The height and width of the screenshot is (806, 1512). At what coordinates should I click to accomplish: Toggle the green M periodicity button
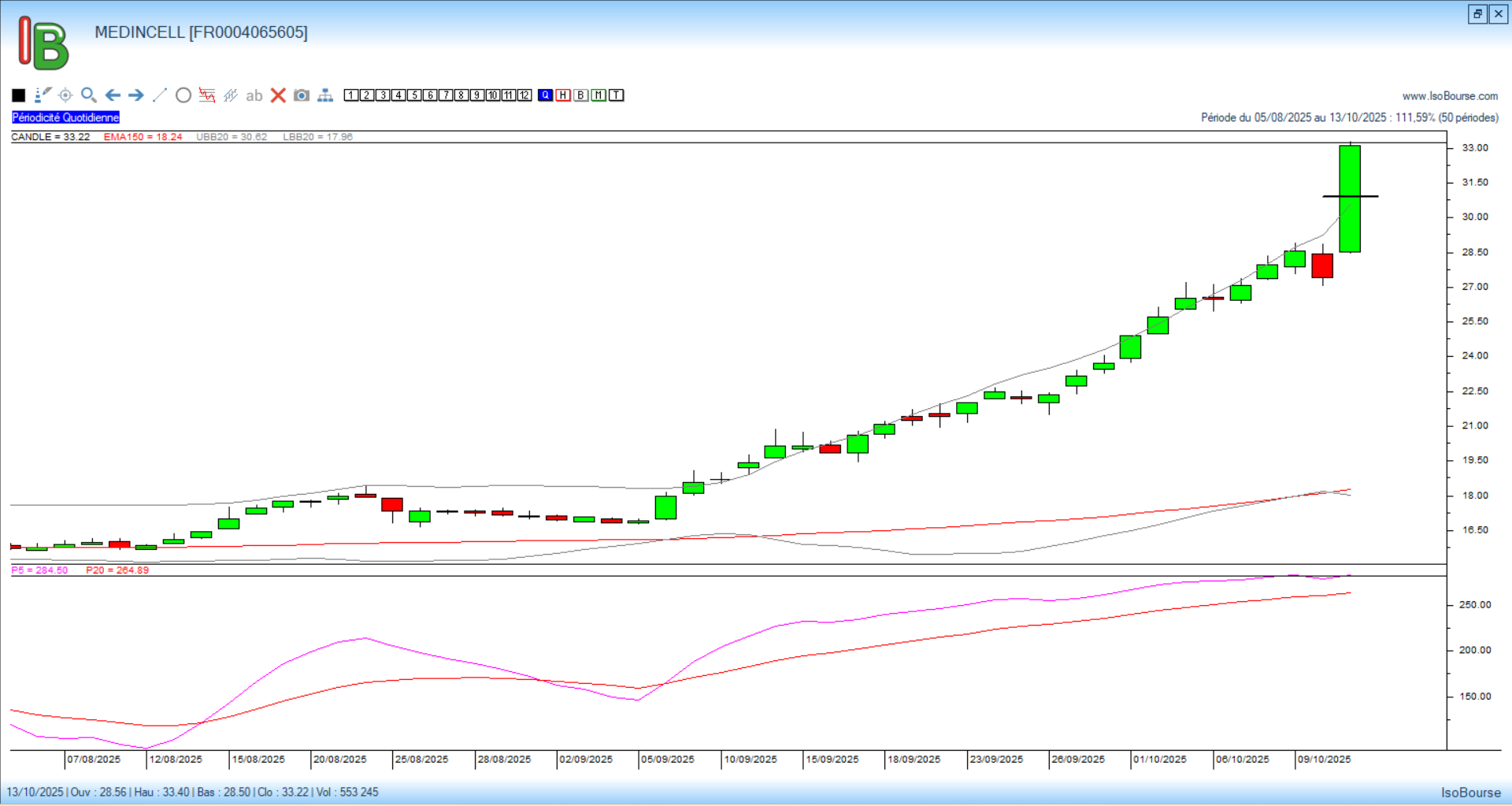click(598, 95)
